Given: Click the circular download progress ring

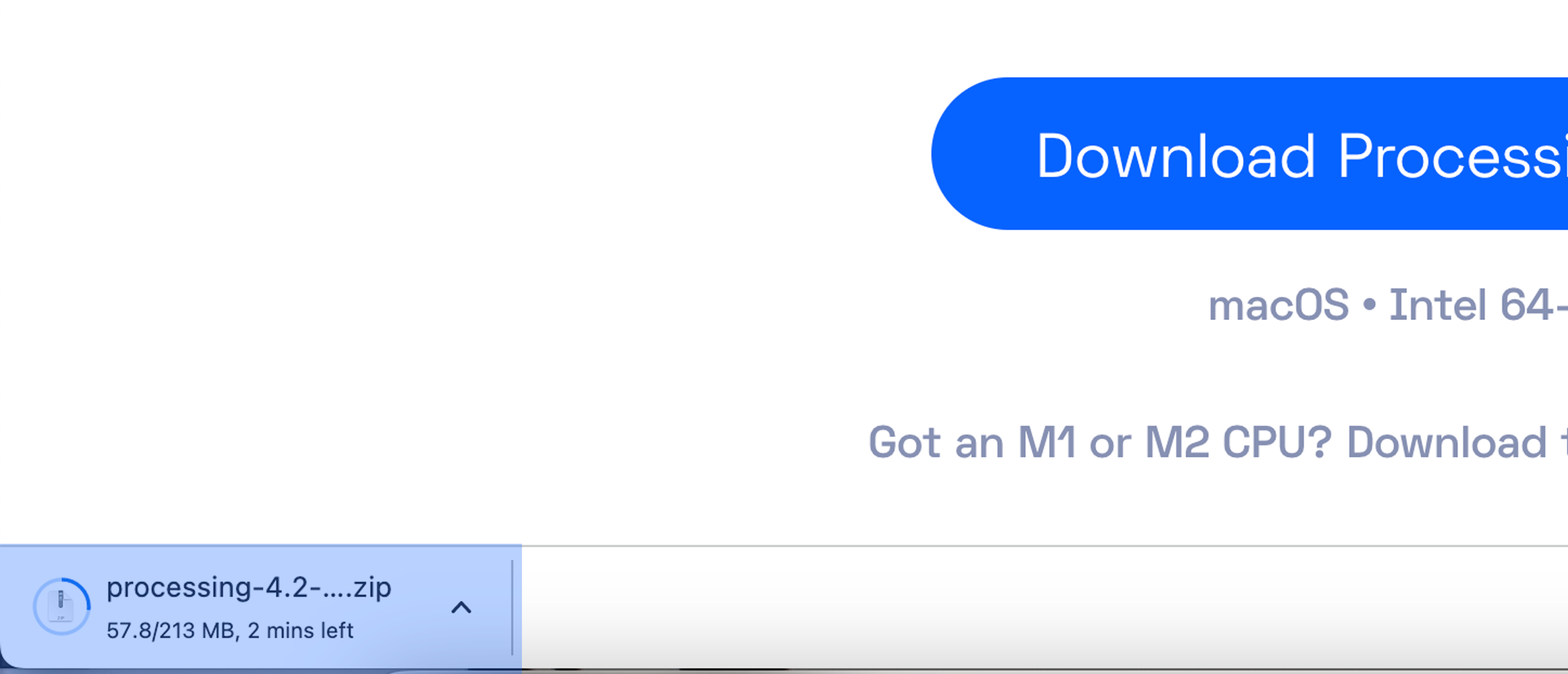Looking at the screenshot, I should point(62,606).
